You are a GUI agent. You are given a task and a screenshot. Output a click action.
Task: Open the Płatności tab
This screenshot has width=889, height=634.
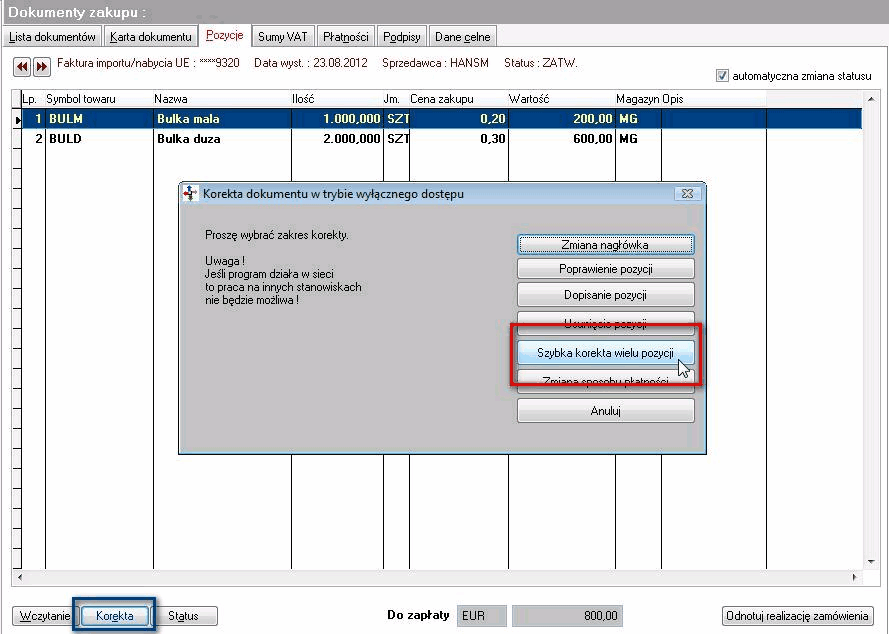(346, 37)
